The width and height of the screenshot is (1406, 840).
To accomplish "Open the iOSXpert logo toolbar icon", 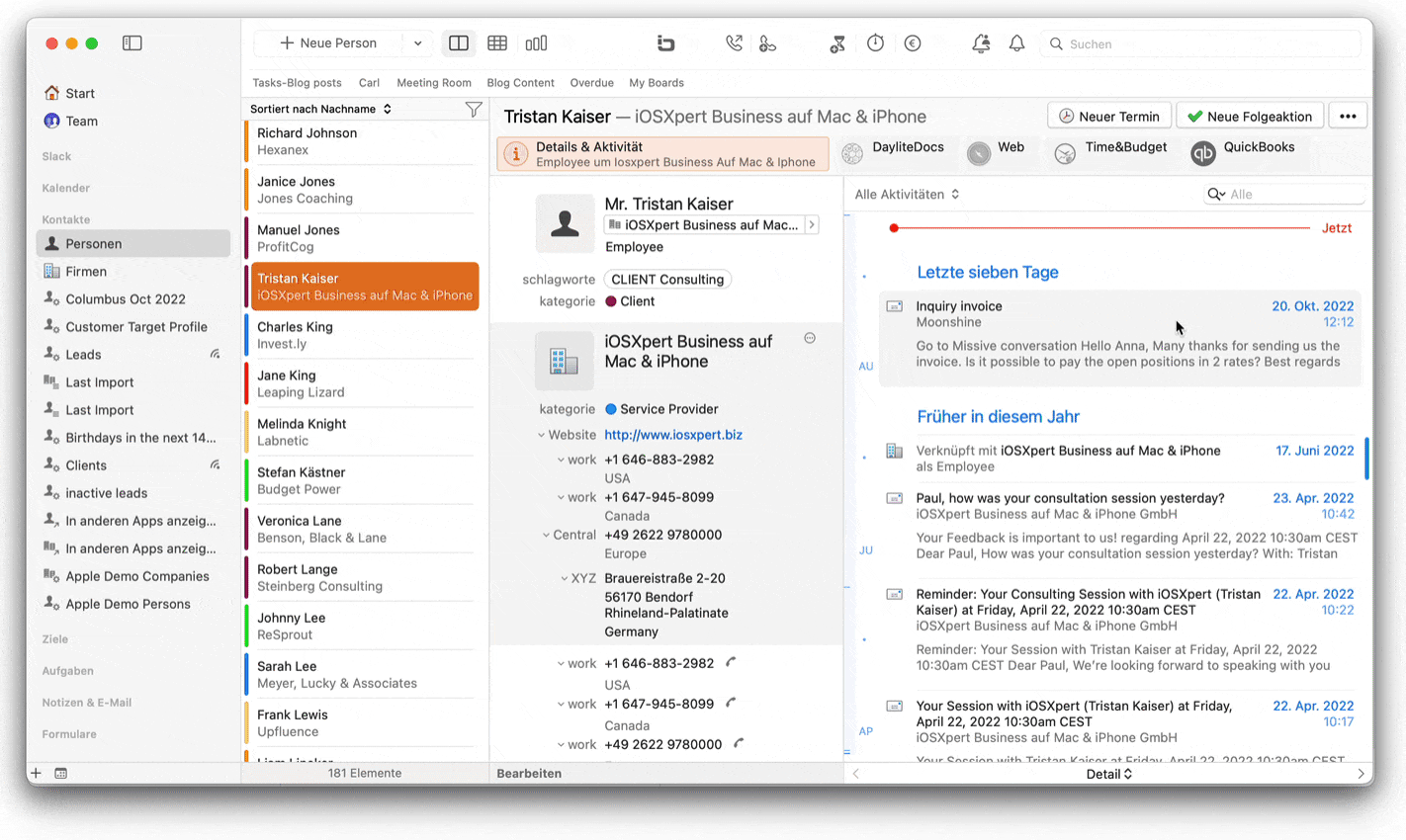I will pos(665,43).
